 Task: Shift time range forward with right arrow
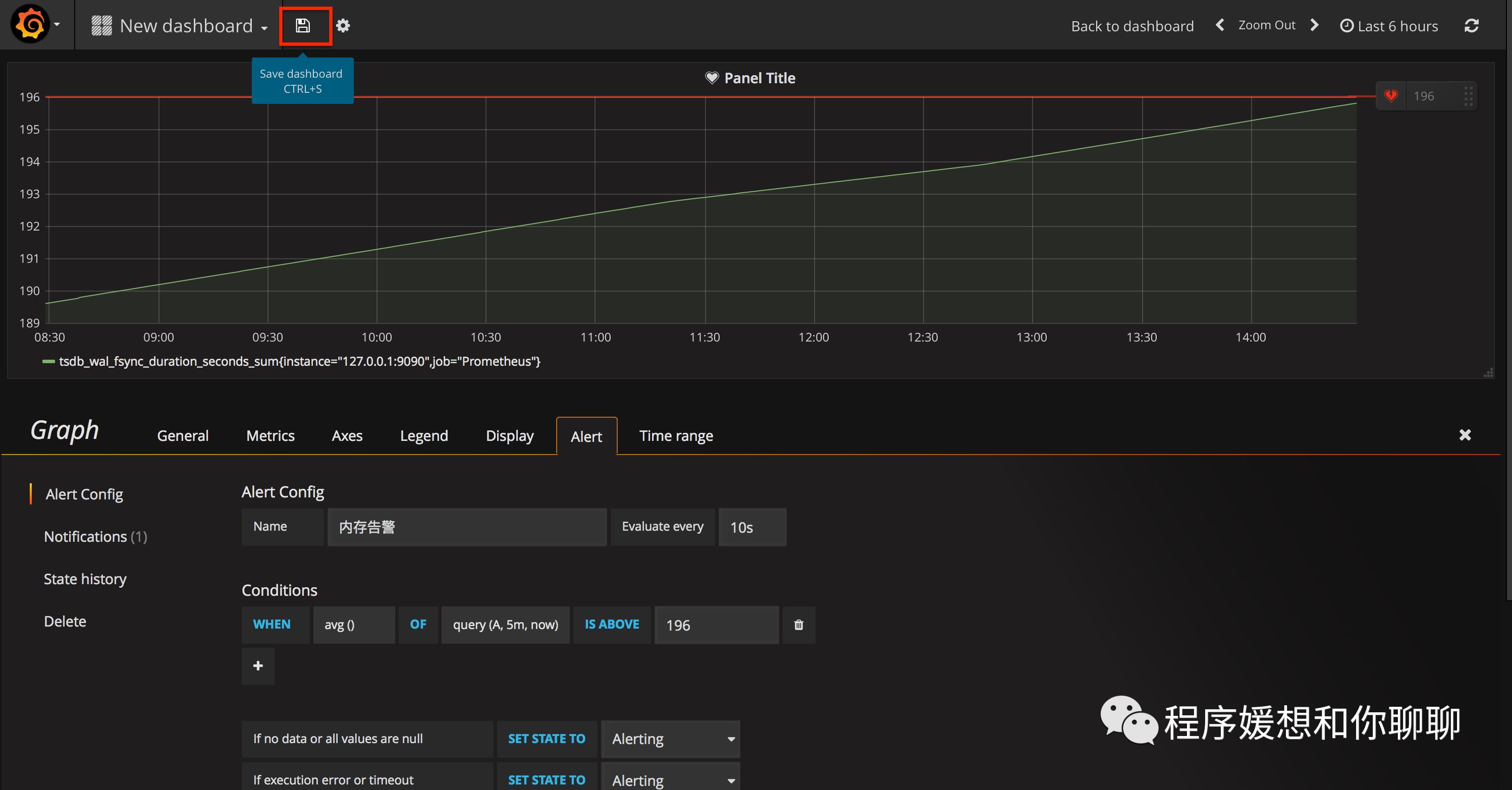[x=1315, y=25]
